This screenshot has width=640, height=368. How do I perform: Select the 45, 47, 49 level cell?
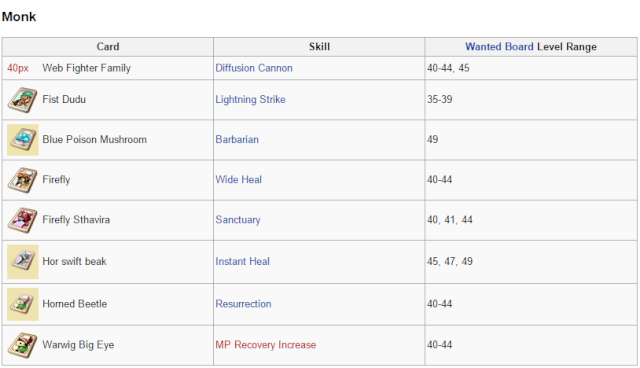click(531, 262)
